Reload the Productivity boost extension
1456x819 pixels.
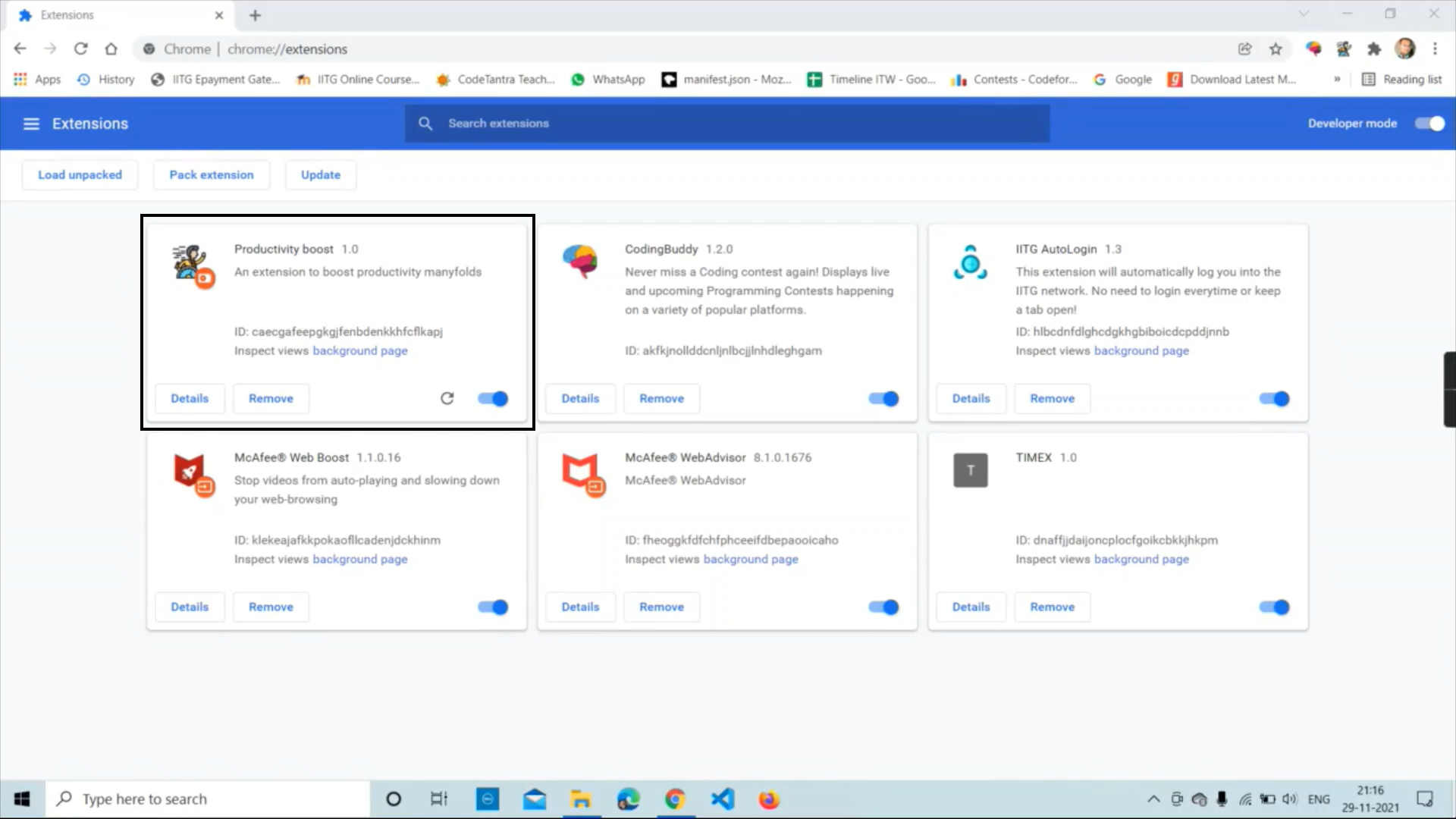[447, 398]
